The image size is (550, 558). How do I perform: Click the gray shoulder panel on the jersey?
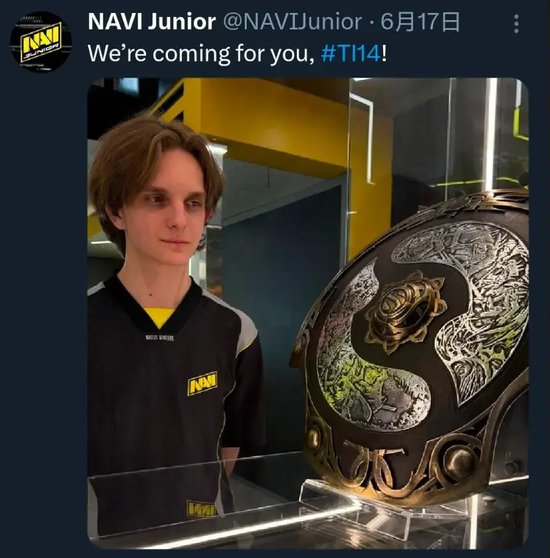pos(246,331)
